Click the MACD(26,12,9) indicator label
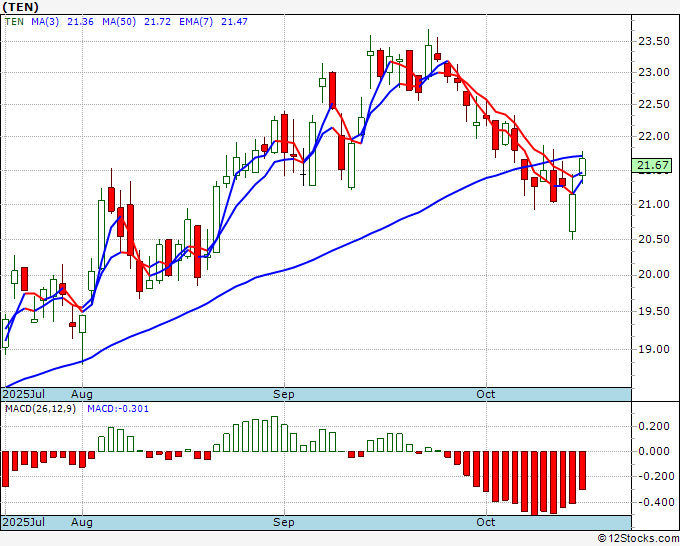 click(x=40, y=409)
